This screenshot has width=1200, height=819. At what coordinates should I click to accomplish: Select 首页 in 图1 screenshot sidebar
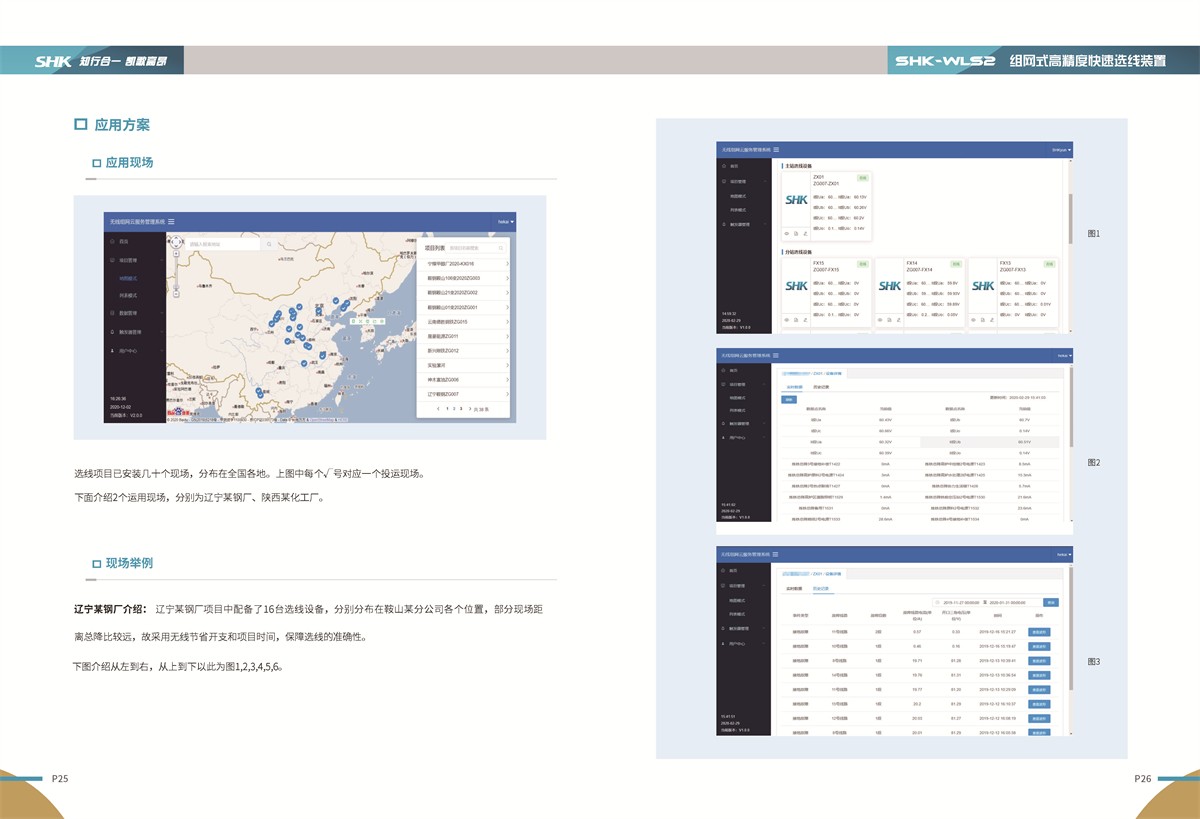point(732,166)
